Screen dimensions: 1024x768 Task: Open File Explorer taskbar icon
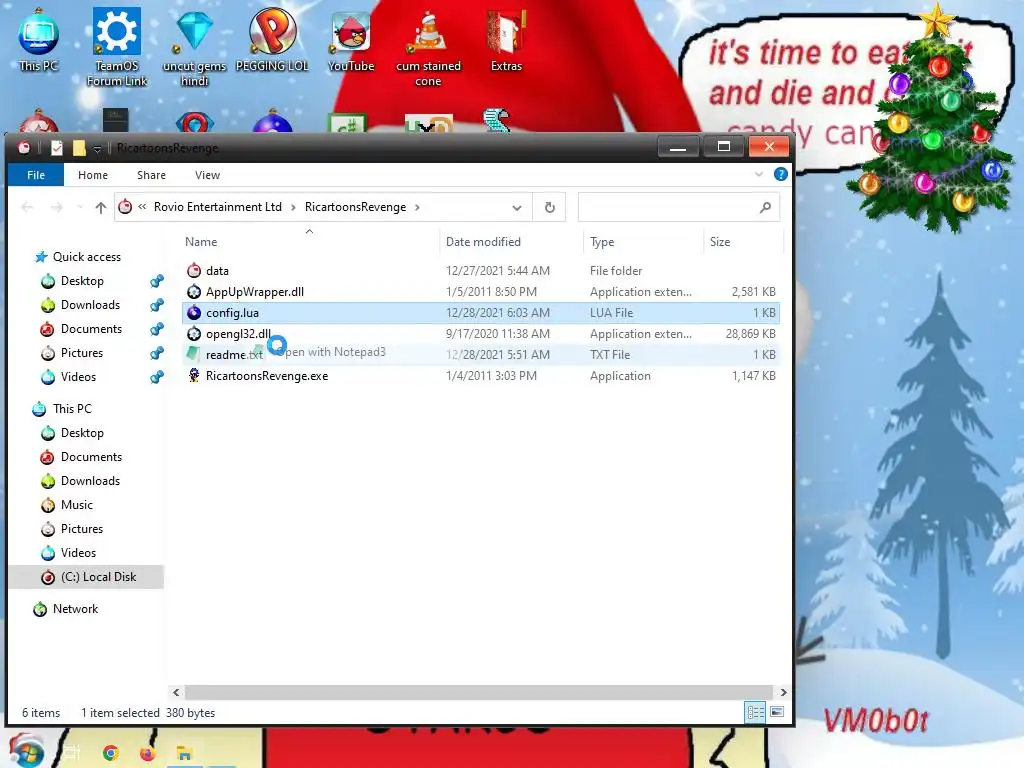pos(184,753)
